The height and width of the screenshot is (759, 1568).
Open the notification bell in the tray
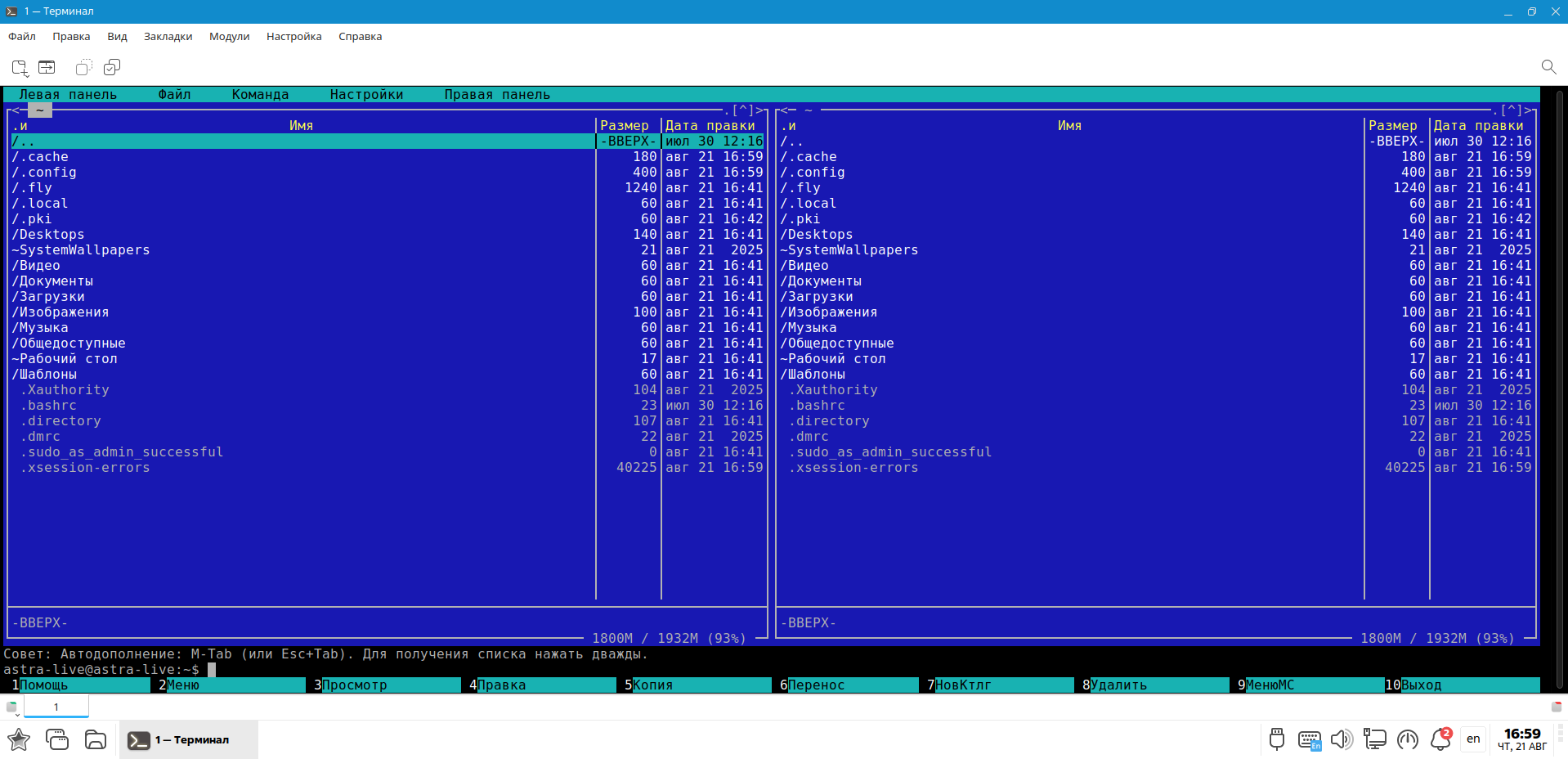pos(1440,739)
